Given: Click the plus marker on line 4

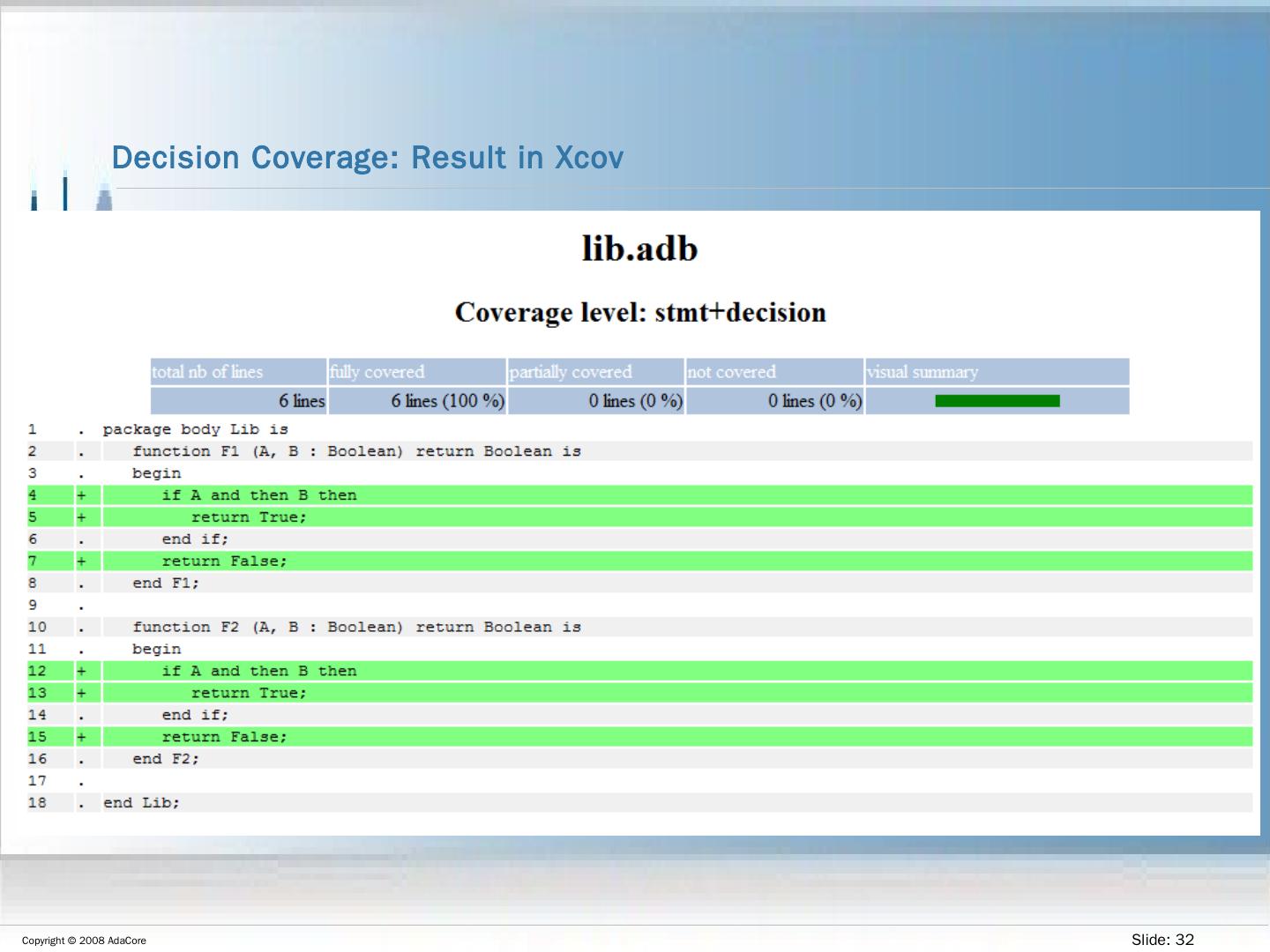Looking at the screenshot, I should (x=81, y=495).
